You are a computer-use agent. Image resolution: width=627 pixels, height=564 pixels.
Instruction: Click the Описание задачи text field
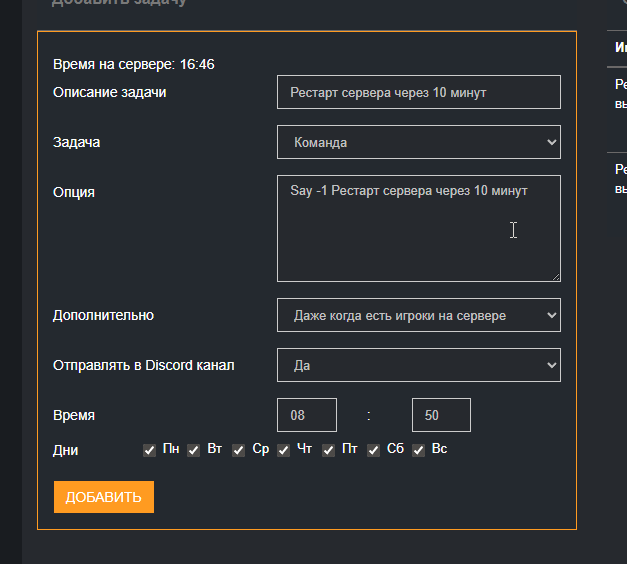point(418,92)
